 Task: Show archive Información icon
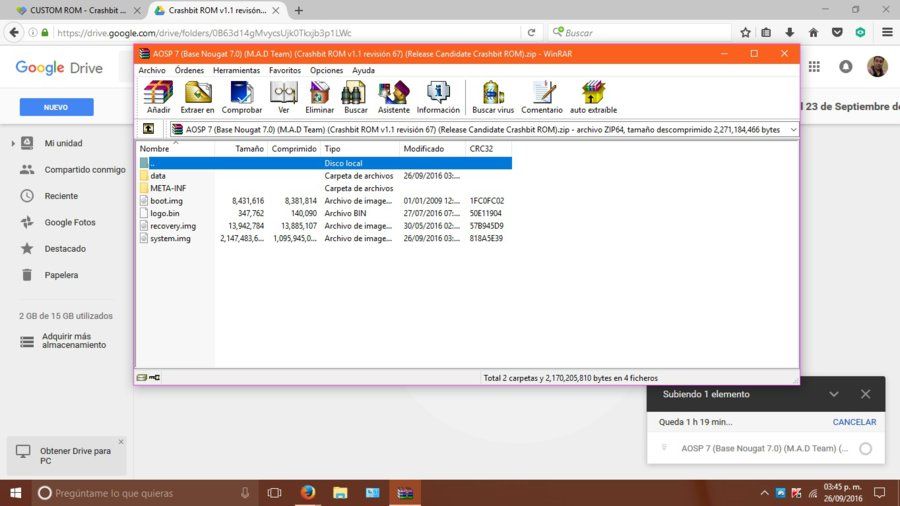(x=438, y=97)
